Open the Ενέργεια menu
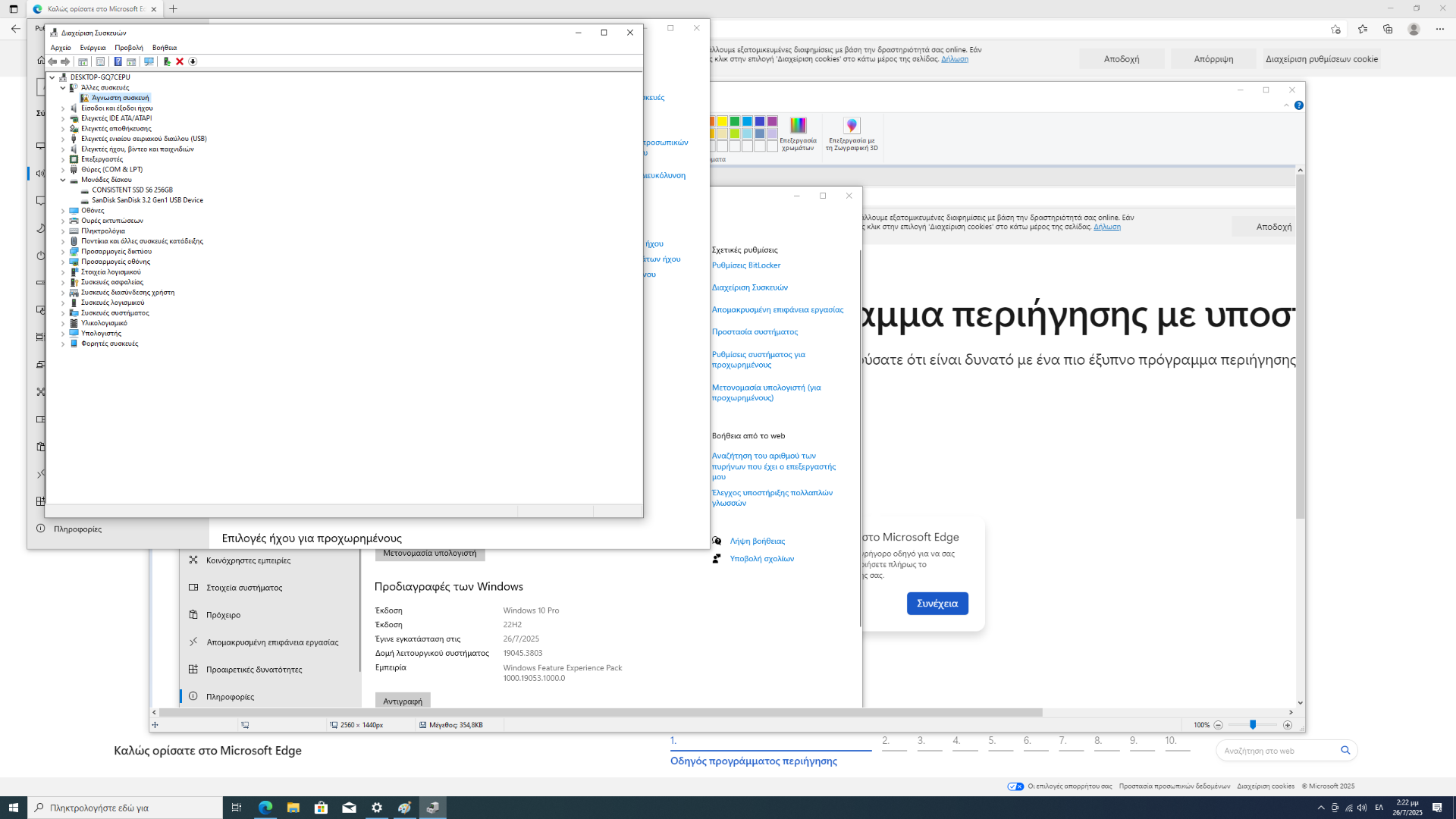The height and width of the screenshot is (819, 1456). tap(93, 48)
